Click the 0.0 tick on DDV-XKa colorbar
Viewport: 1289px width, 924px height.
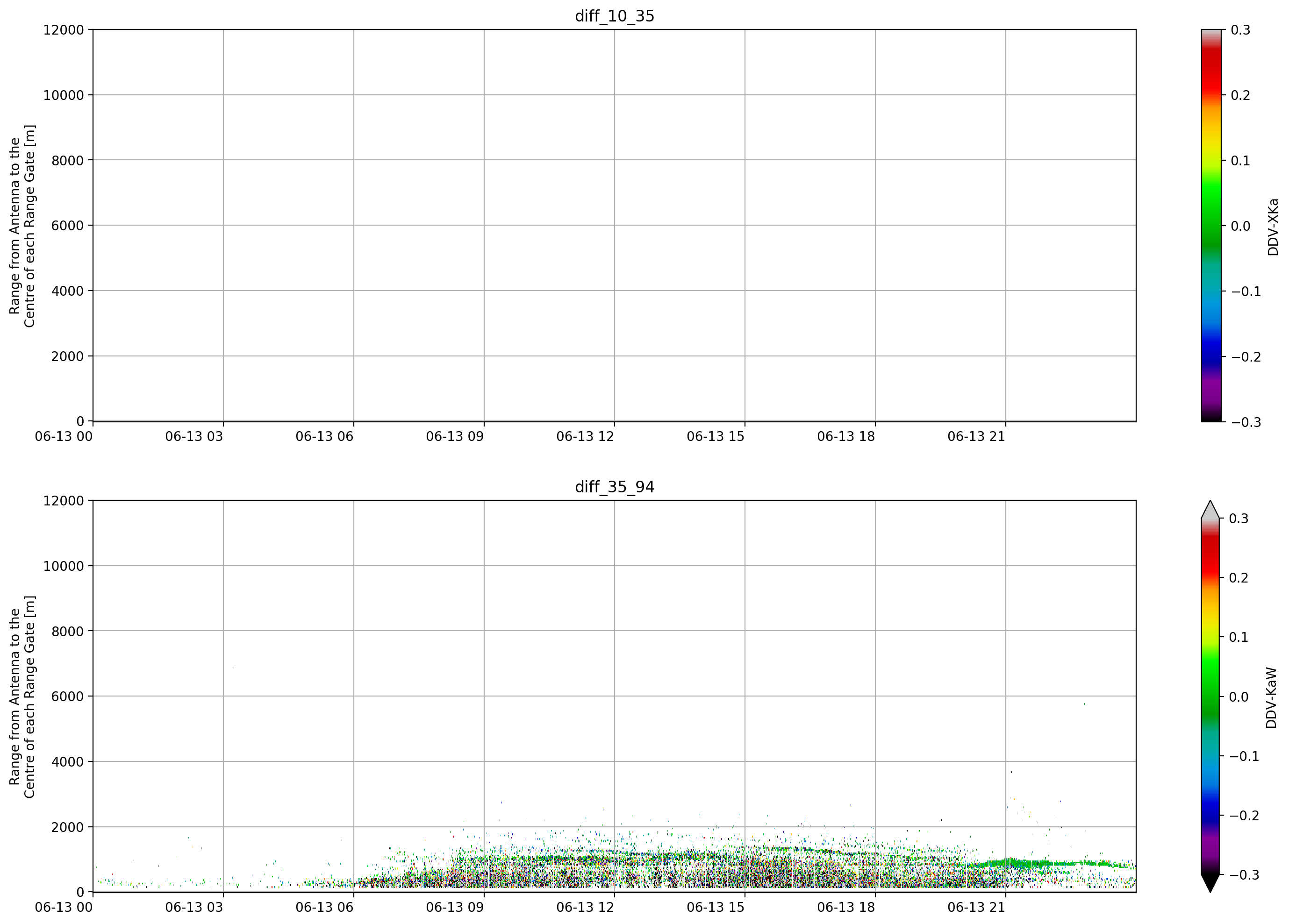[1241, 226]
